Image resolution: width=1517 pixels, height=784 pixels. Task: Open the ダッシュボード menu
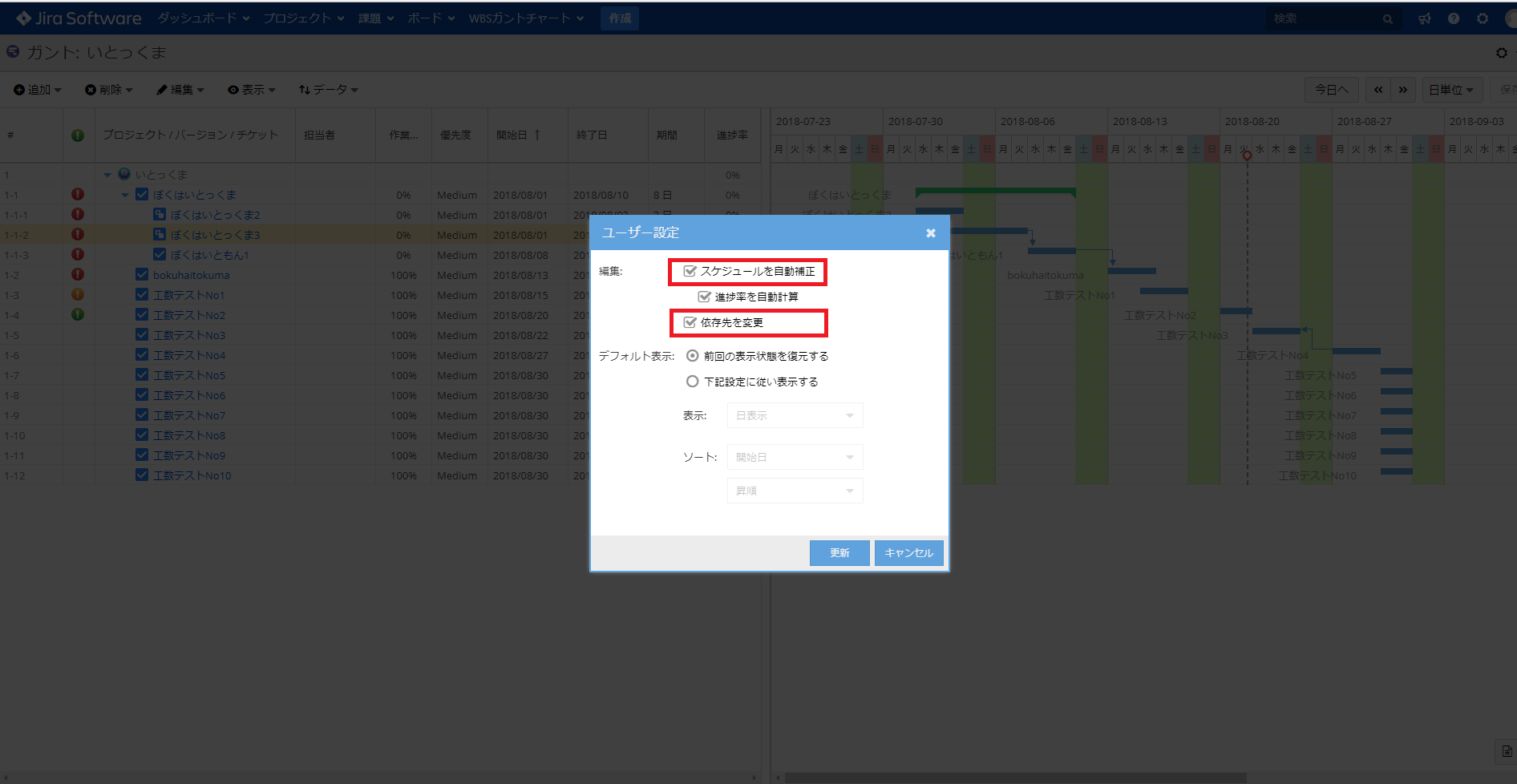pyautogui.click(x=204, y=18)
